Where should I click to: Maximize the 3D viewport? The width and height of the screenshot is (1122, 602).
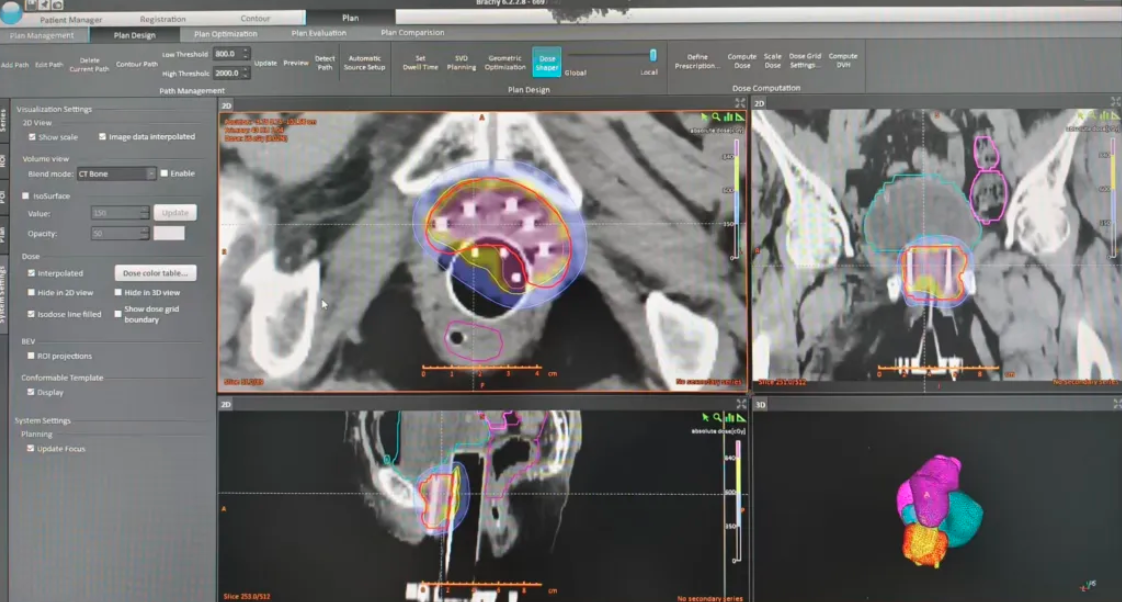tap(1117, 404)
